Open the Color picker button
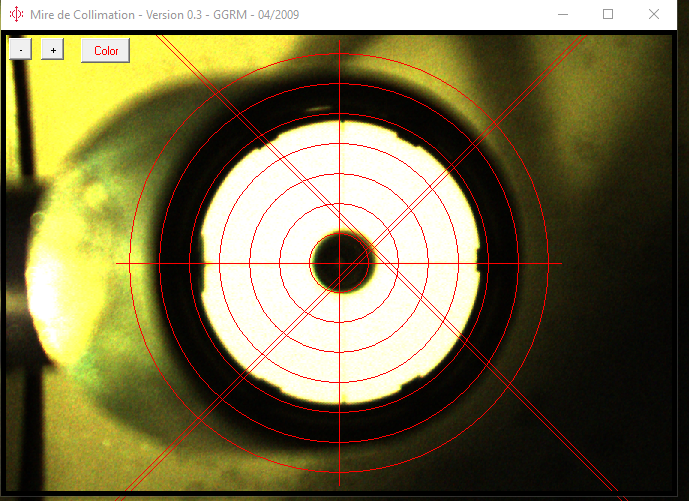The width and height of the screenshot is (689, 501). tap(105, 51)
